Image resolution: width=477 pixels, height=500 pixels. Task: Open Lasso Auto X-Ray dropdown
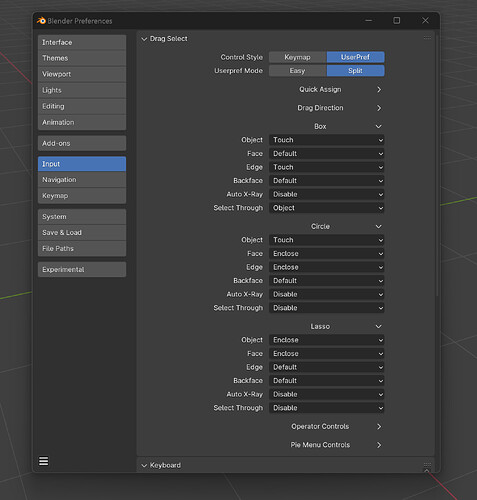[326, 394]
